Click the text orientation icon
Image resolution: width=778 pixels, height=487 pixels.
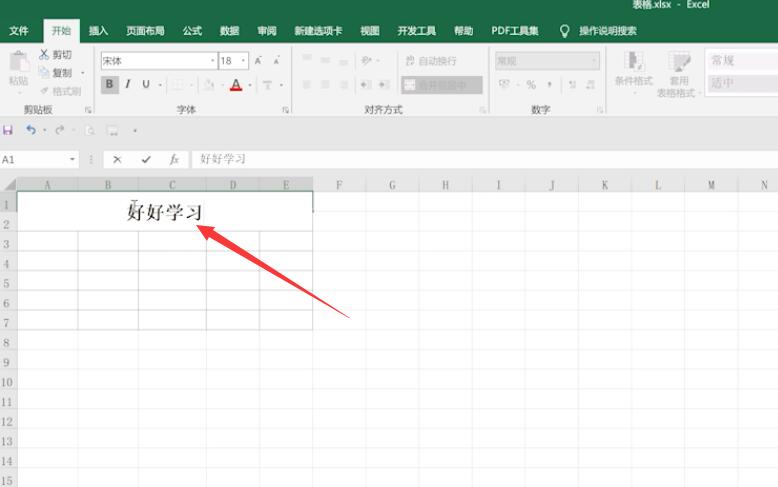tap(366, 61)
